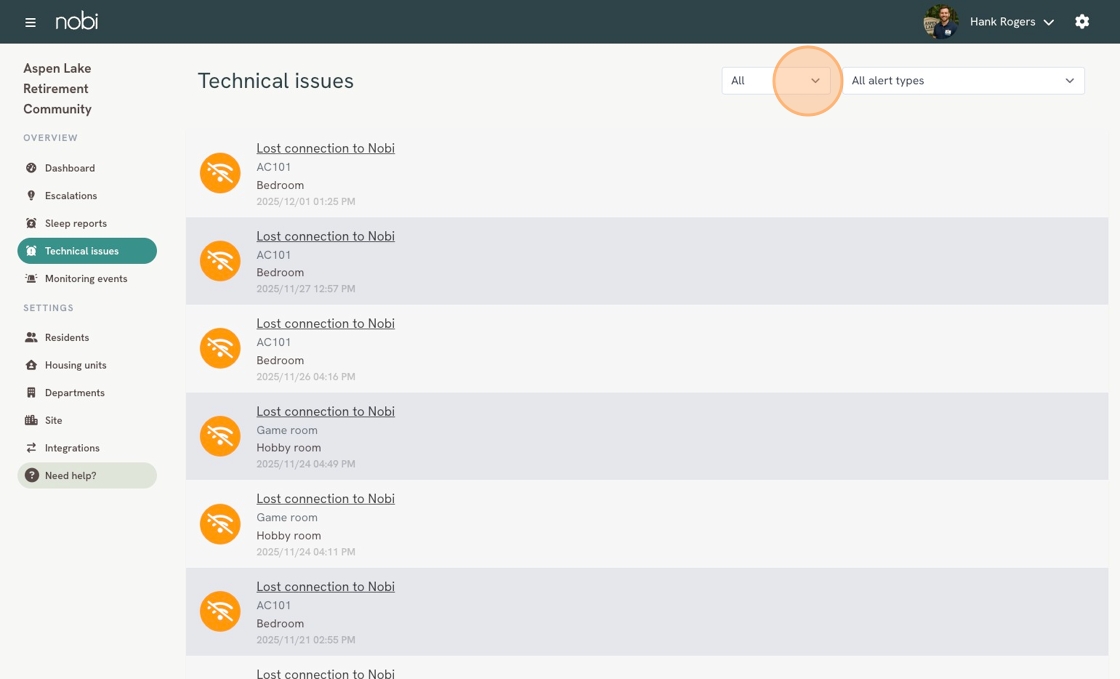Click the Monitoring events siren icon
This screenshot has height=679, width=1120.
[31, 278]
